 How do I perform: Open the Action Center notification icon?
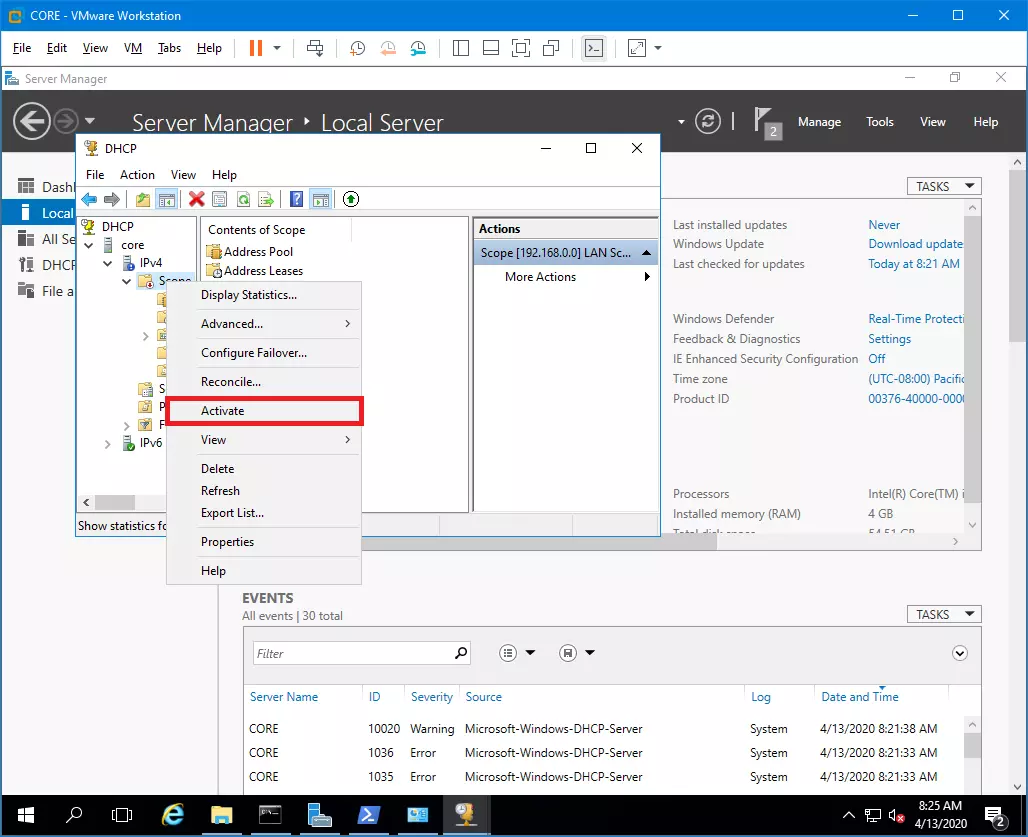(996, 816)
